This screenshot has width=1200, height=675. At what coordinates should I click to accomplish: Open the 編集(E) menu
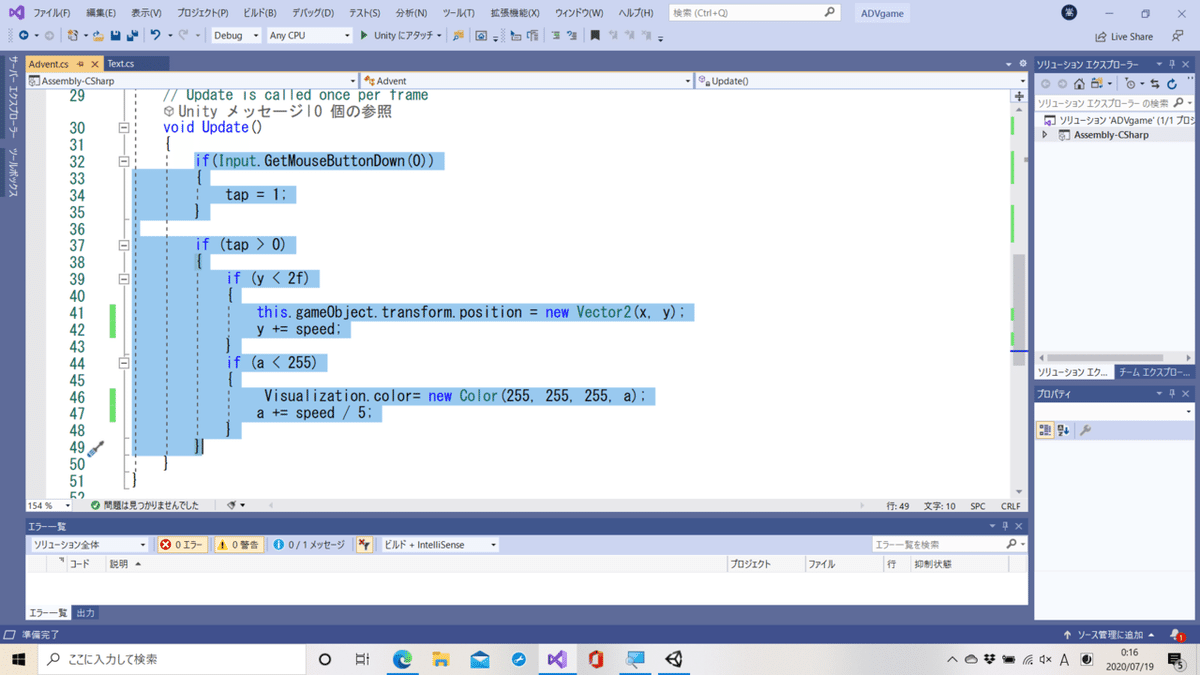click(x=100, y=13)
